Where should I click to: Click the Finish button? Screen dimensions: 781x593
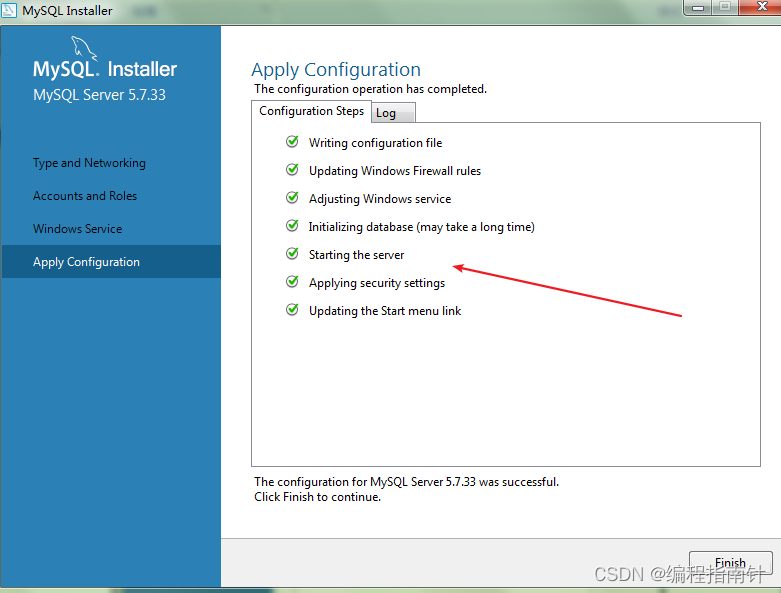[x=731, y=563]
